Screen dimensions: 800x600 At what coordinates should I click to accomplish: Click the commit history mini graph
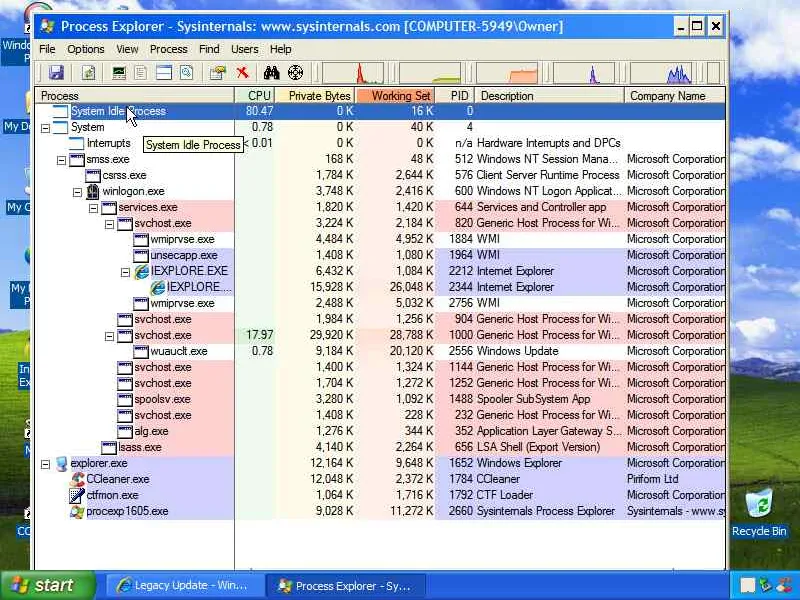(430, 73)
